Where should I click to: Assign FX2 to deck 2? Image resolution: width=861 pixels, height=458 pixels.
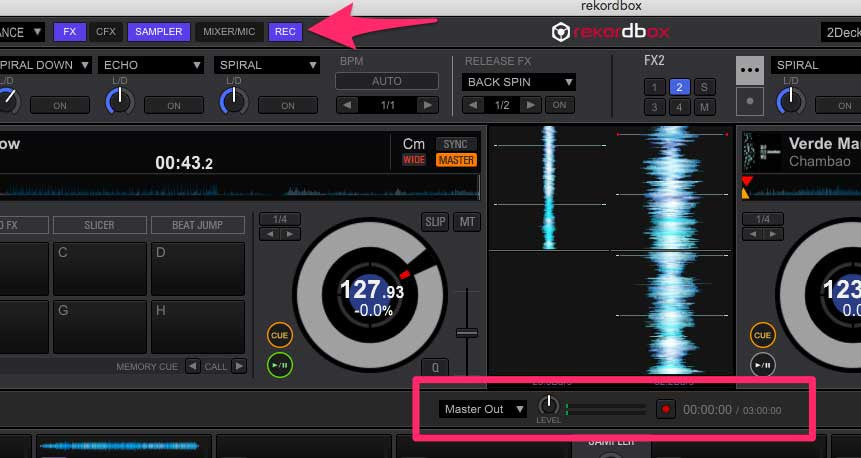click(x=679, y=87)
